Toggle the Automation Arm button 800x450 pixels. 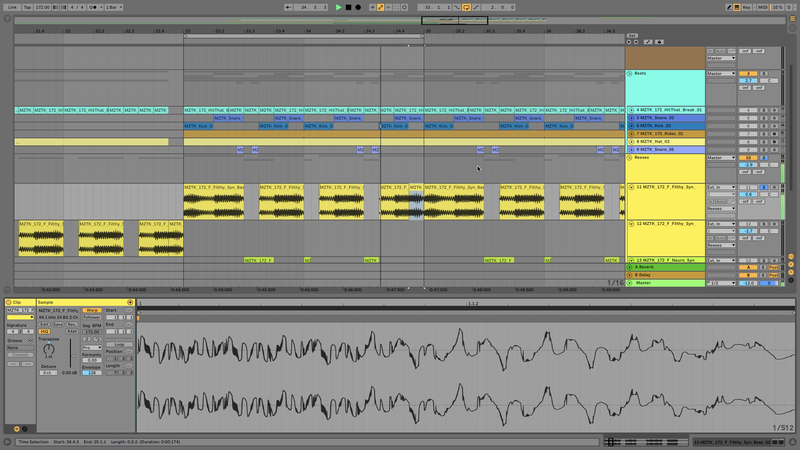[x=381, y=7]
